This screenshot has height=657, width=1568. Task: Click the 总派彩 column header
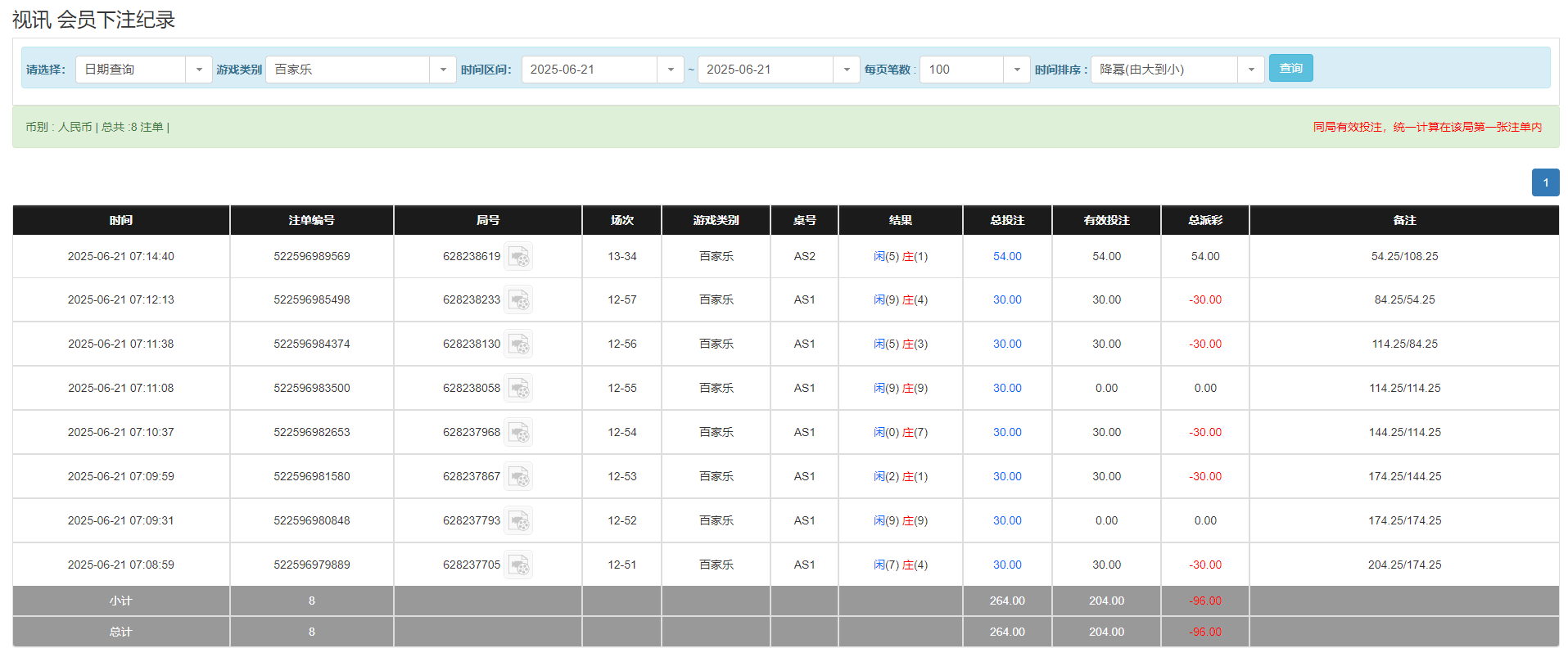1205,220
